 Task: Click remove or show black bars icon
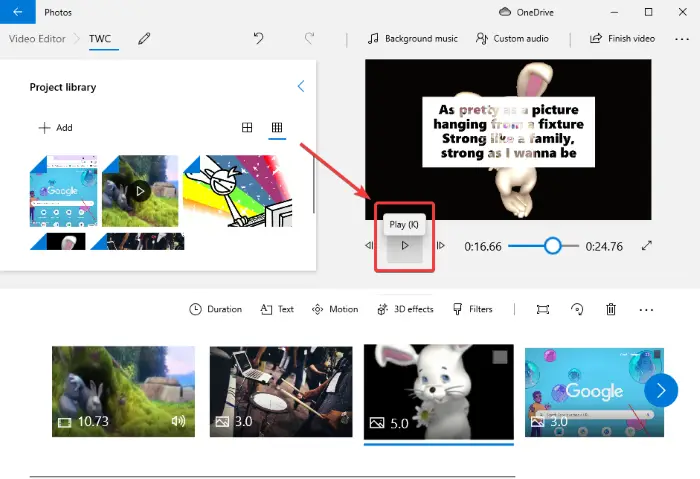click(543, 309)
